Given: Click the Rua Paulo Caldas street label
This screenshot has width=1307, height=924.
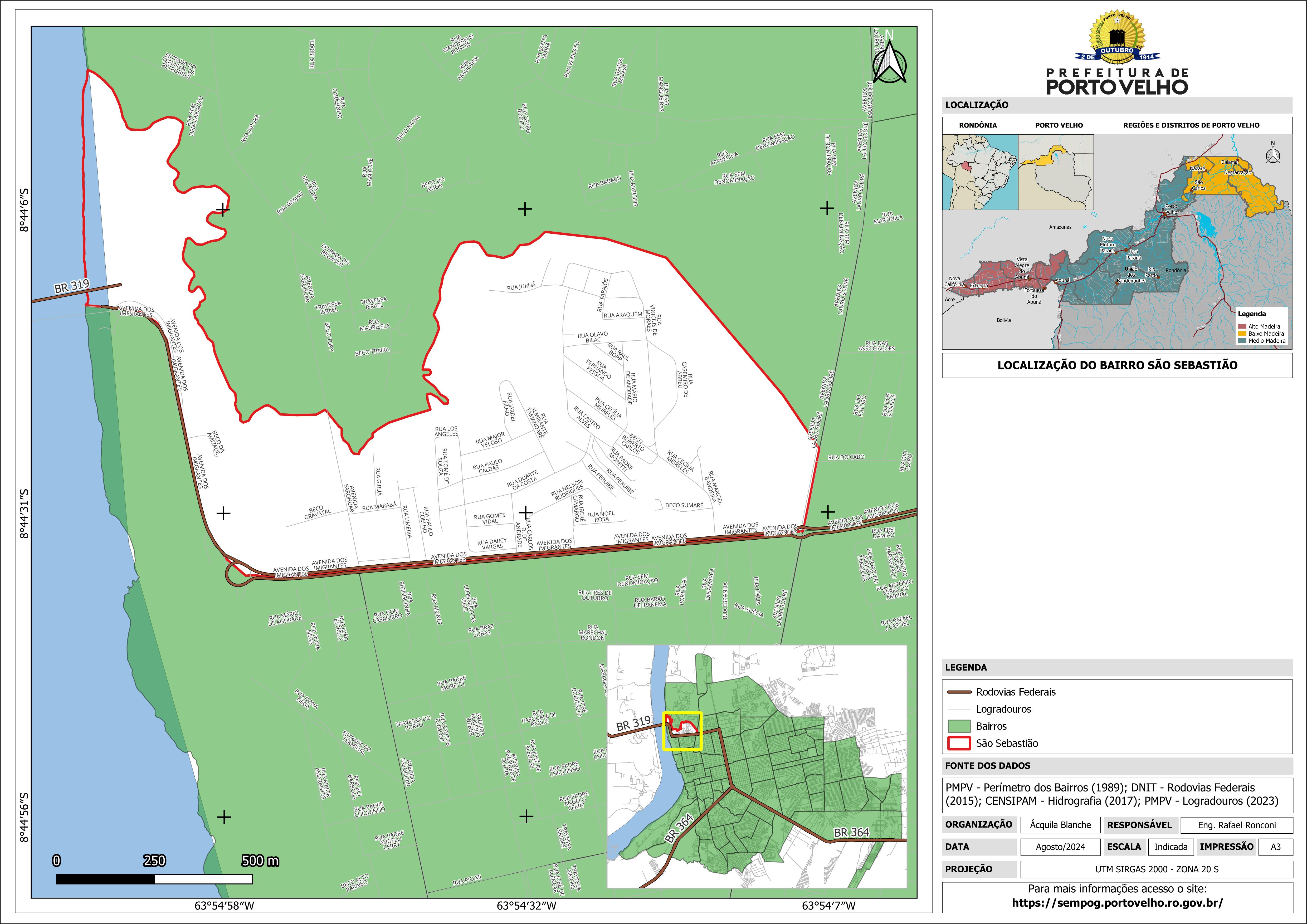Looking at the screenshot, I should tap(488, 466).
